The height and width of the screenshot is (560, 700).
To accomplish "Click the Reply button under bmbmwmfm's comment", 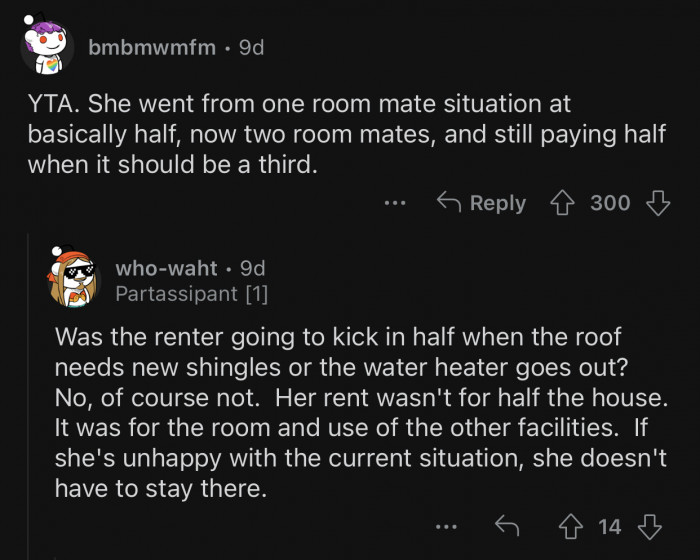I will (482, 203).
